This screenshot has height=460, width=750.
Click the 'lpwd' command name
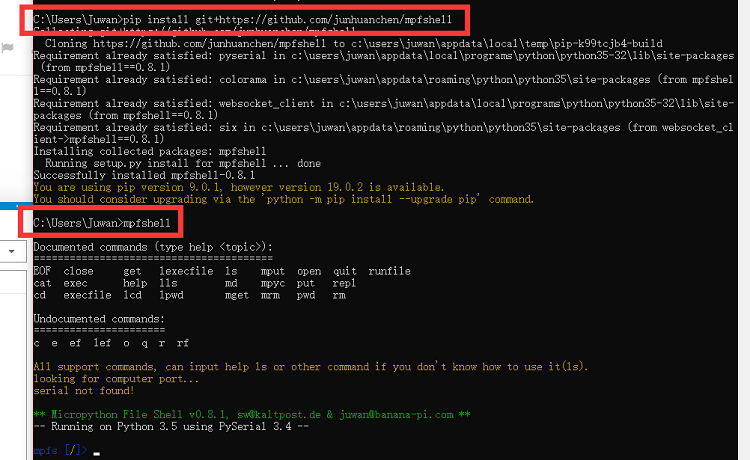[x=171, y=295]
